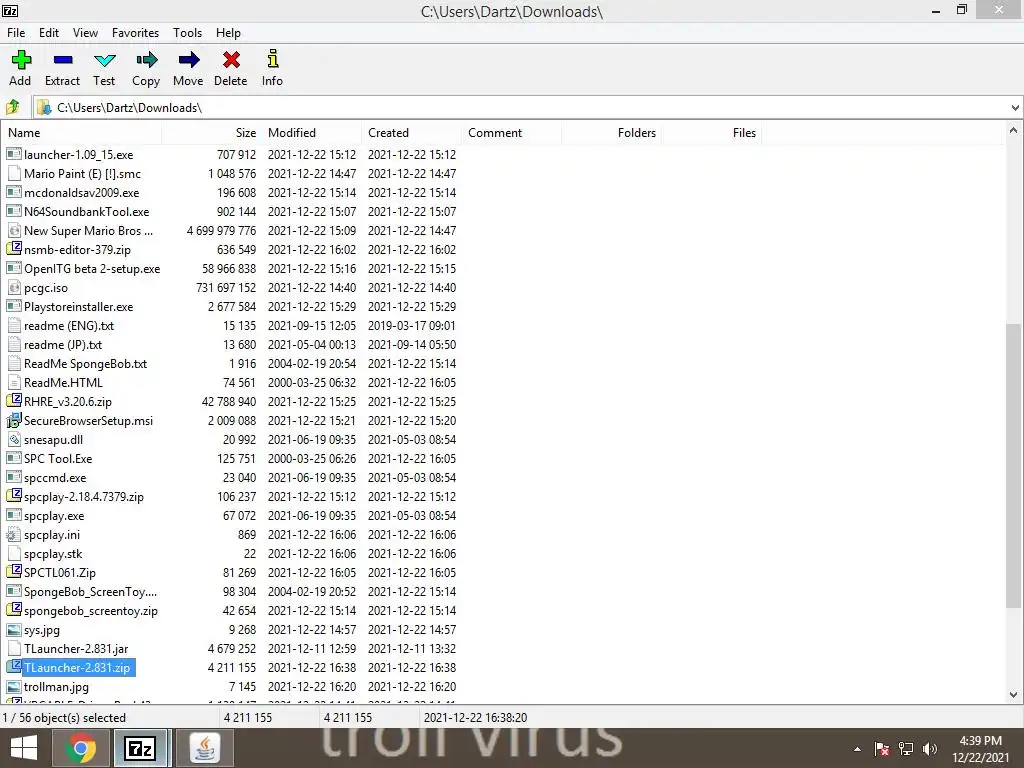1024x768 pixels.
Task: Open Google Chrome from the taskbar
Action: pyautogui.click(x=81, y=748)
